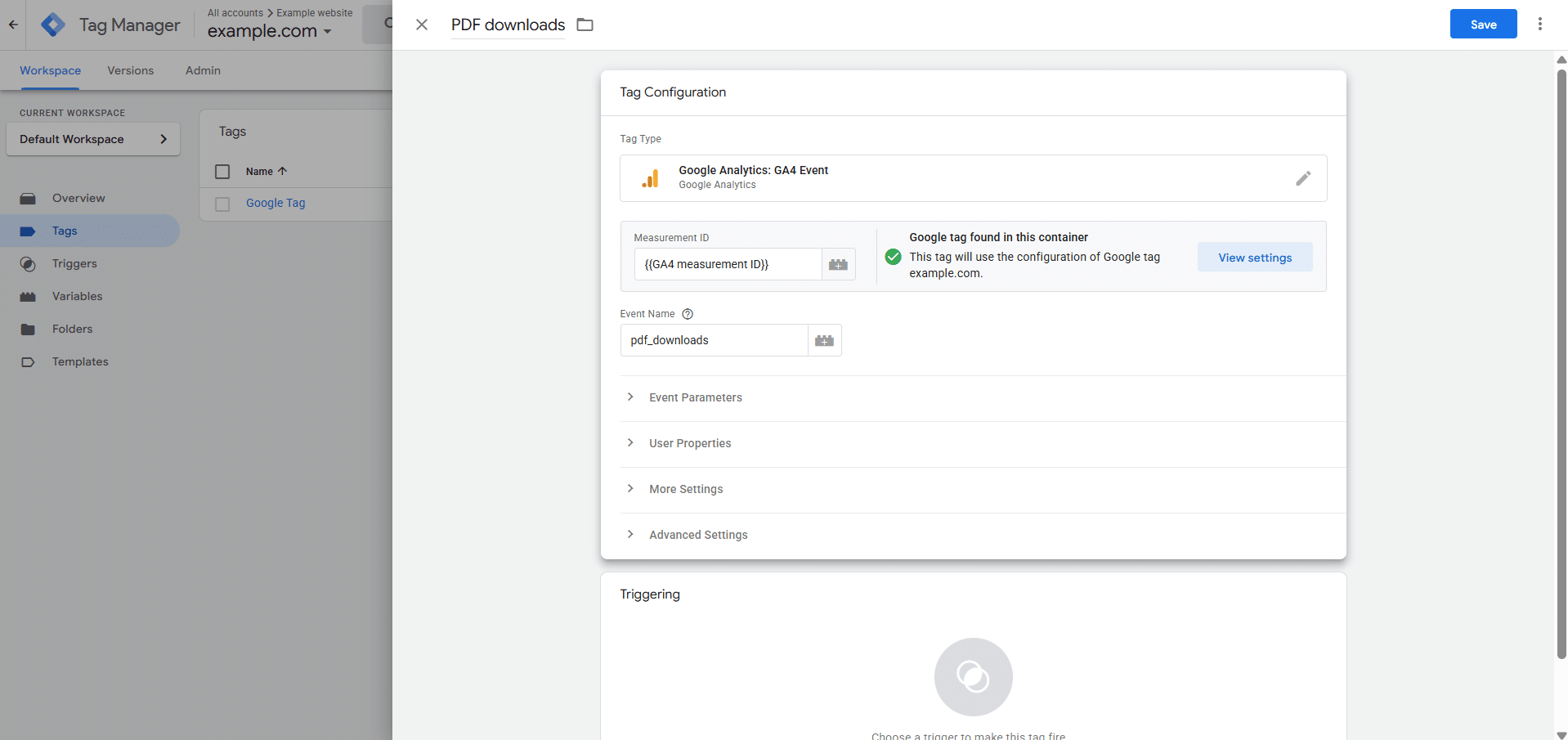
Task: Switch to the Versions tab
Action: (130, 70)
